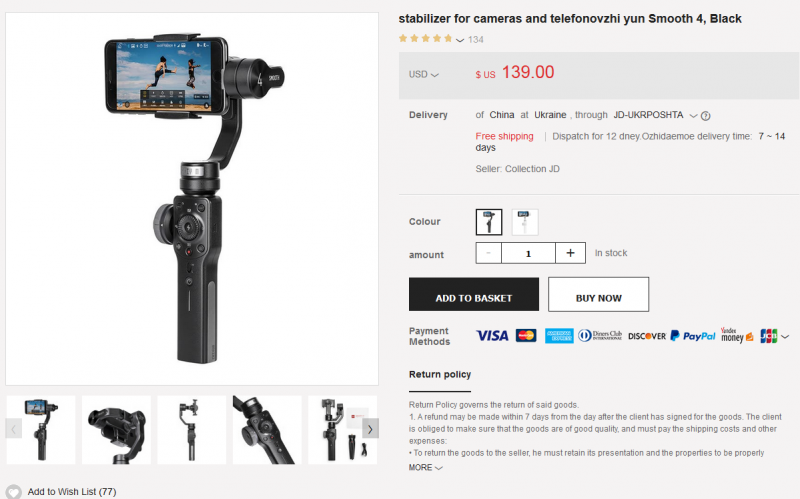Select the white colour option
The height and width of the screenshot is (499, 800).
525,222
